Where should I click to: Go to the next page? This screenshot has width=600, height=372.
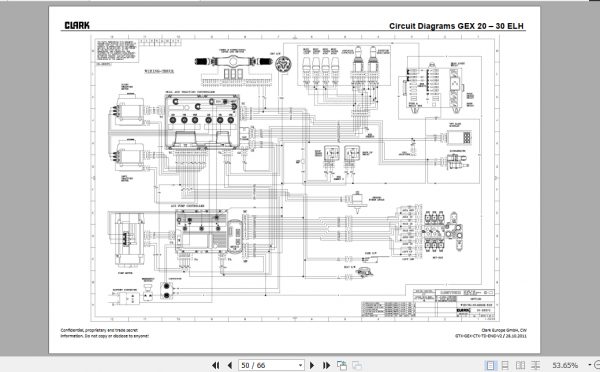[x=312, y=365]
